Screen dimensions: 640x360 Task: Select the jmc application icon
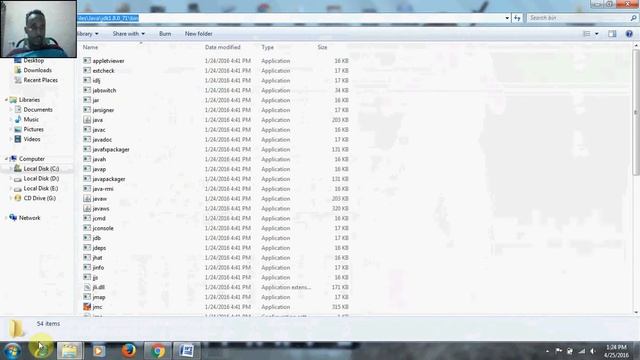click(x=87, y=307)
